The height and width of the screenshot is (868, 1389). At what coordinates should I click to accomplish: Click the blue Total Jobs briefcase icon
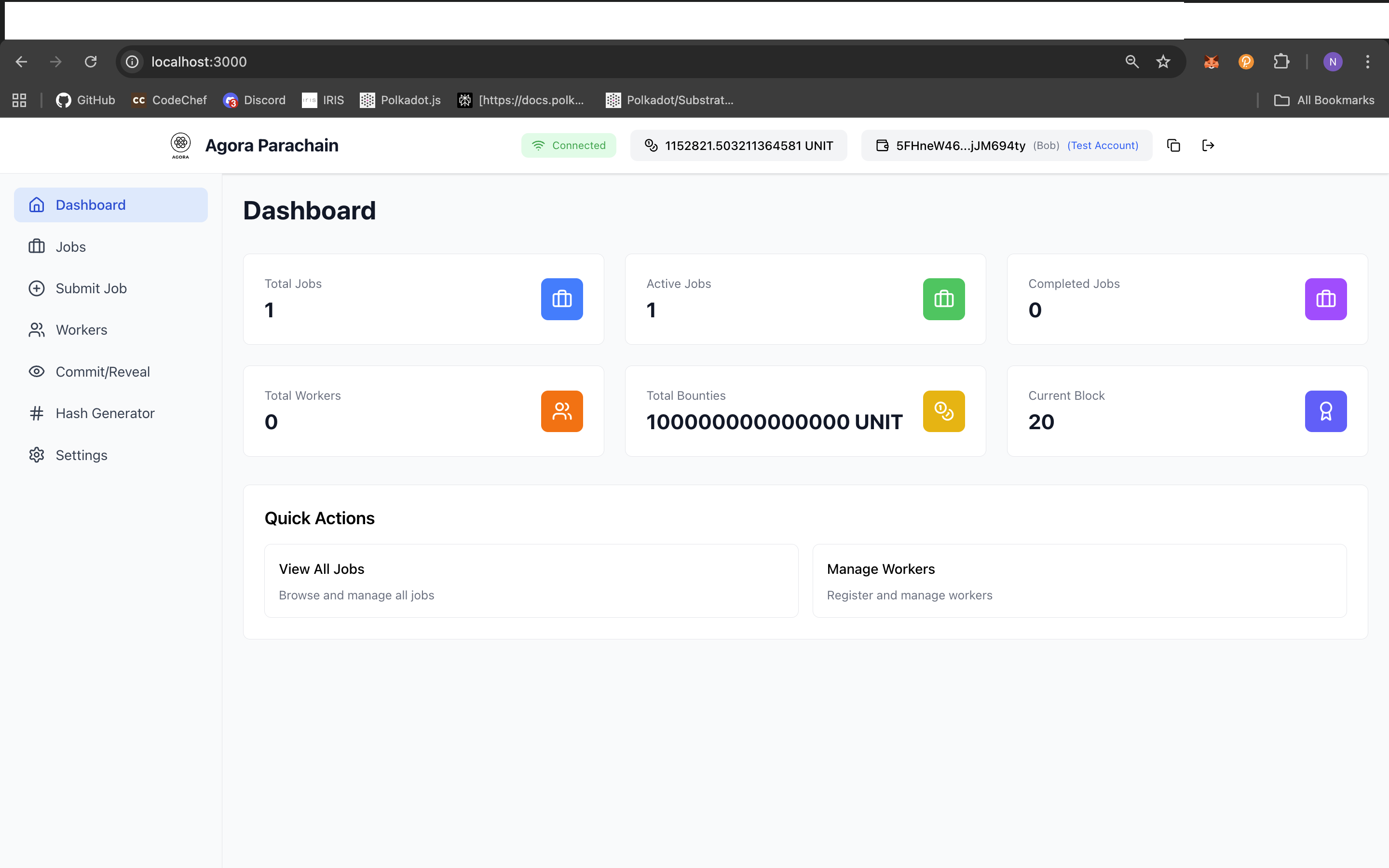click(x=561, y=299)
